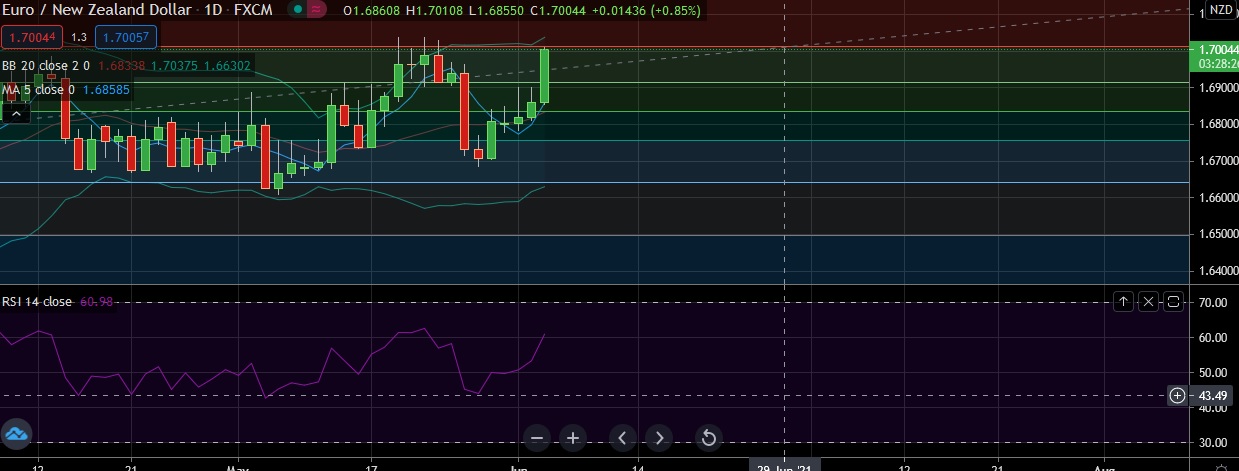Image resolution: width=1239 pixels, height=471 pixels.
Task: Zoom out the chart with the minus button
Action: [x=537, y=437]
